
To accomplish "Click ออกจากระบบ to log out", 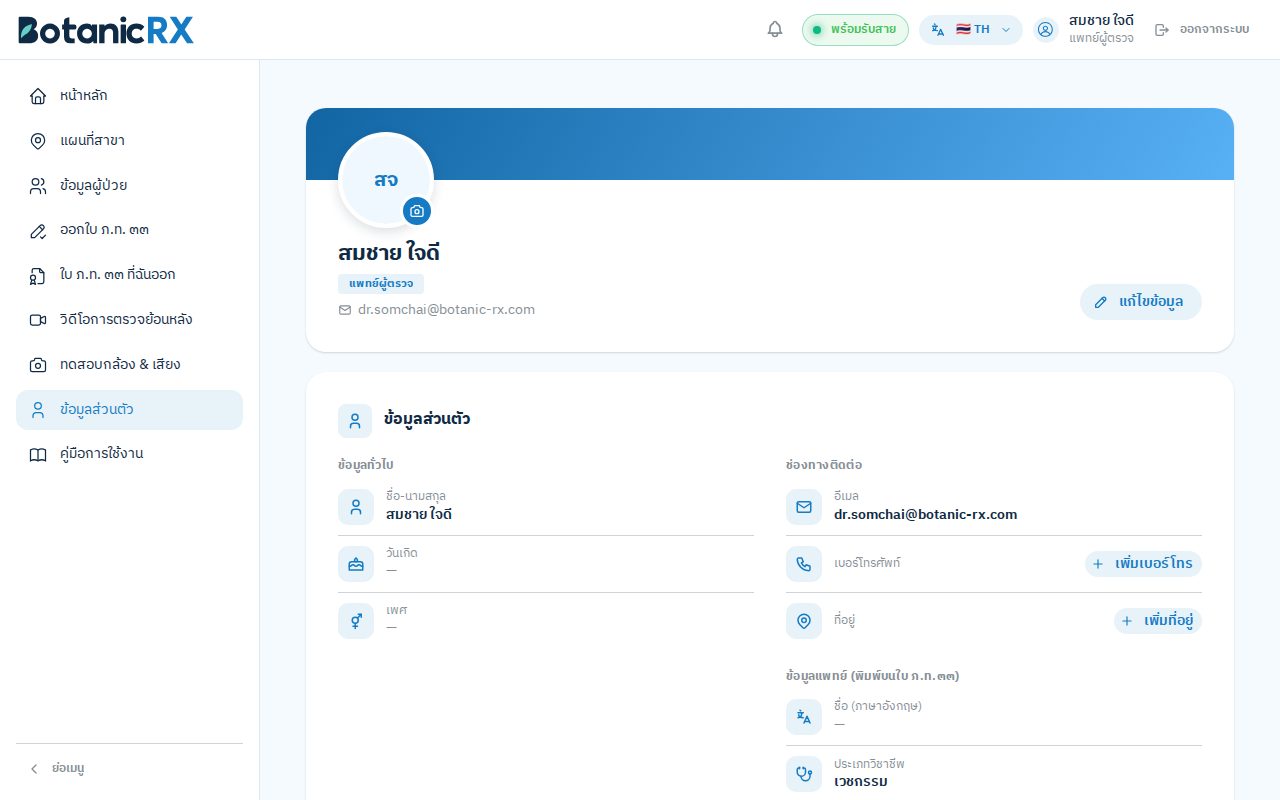I will point(1203,29).
